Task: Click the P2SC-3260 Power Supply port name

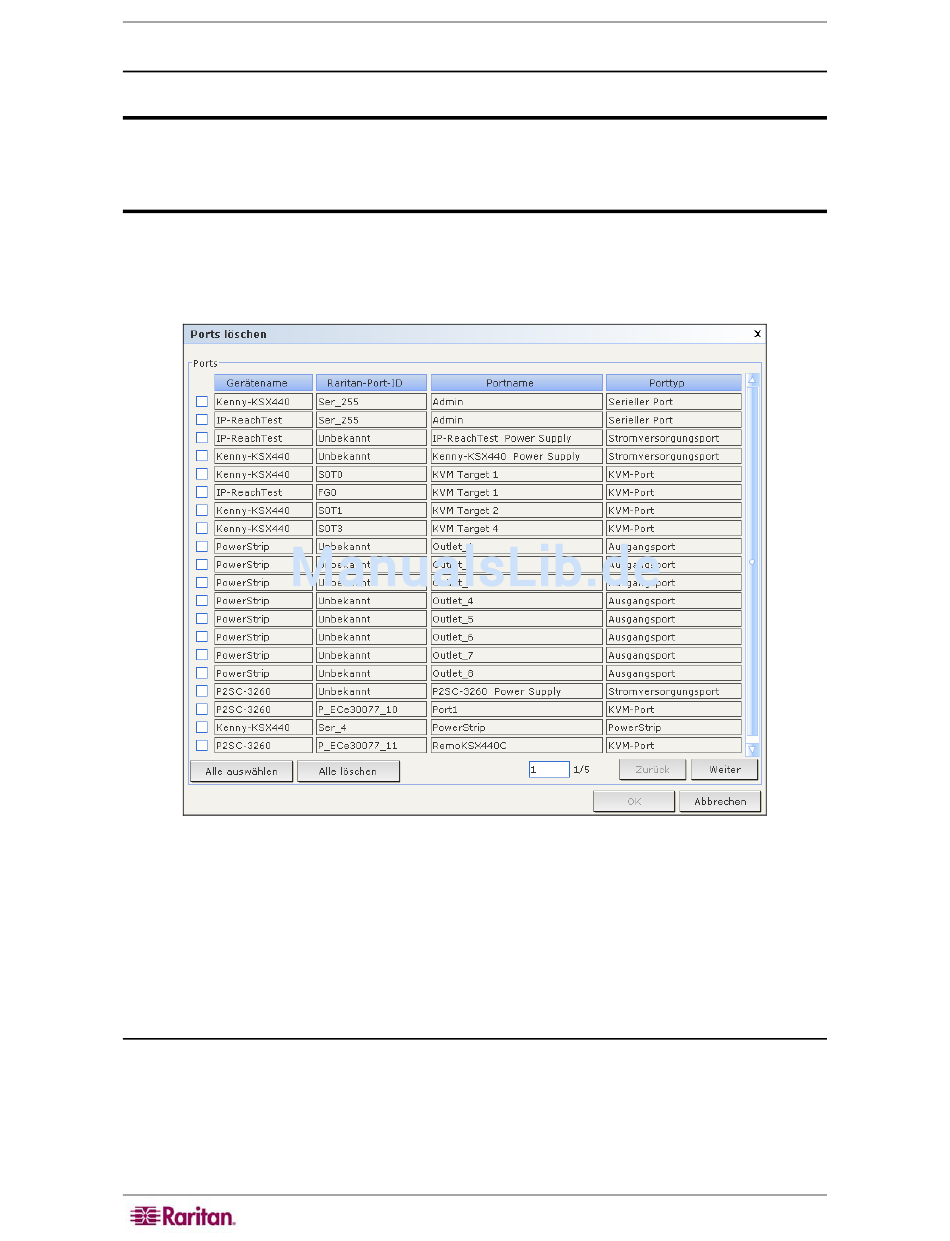Action: click(x=517, y=691)
